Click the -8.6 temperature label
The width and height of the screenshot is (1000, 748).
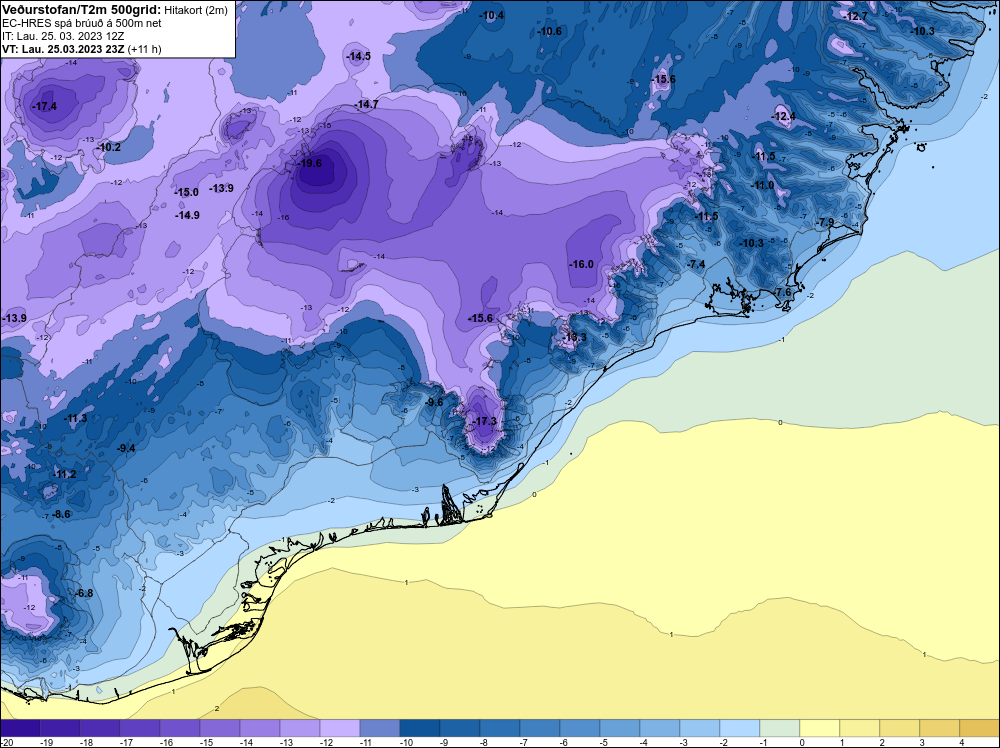(61, 514)
